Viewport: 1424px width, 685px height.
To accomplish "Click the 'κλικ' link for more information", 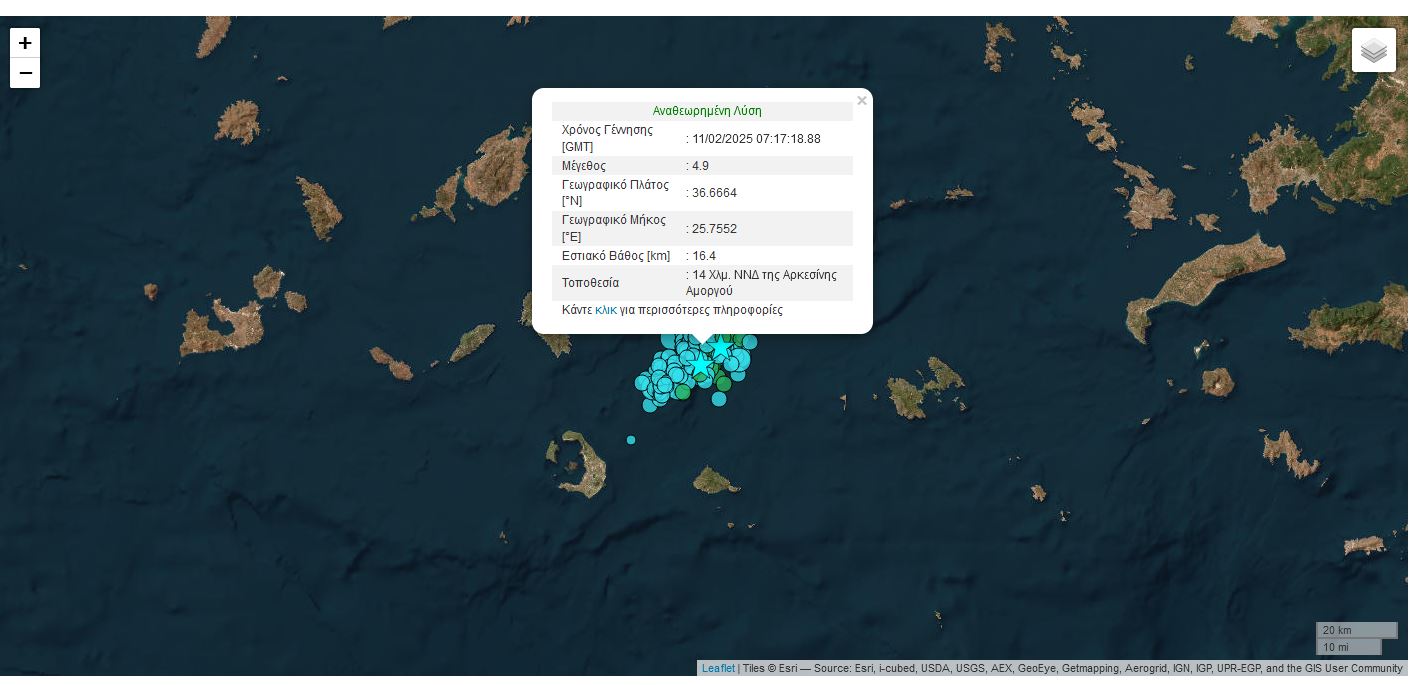I will [605, 310].
